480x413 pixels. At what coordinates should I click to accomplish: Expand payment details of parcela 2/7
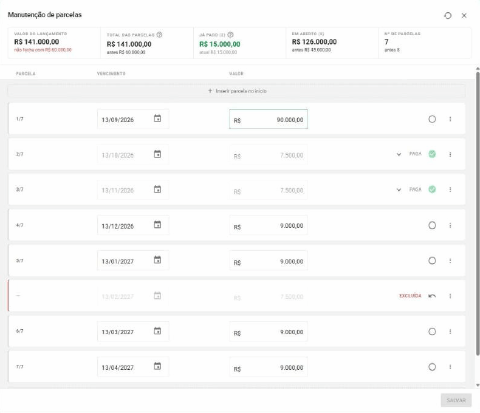coord(399,154)
